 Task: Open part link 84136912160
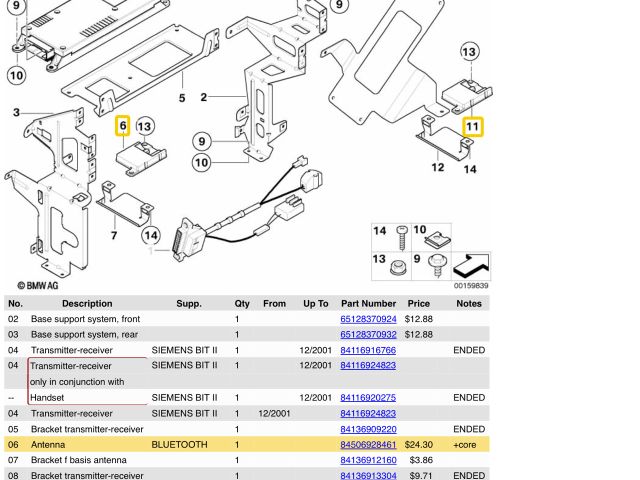point(368,460)
